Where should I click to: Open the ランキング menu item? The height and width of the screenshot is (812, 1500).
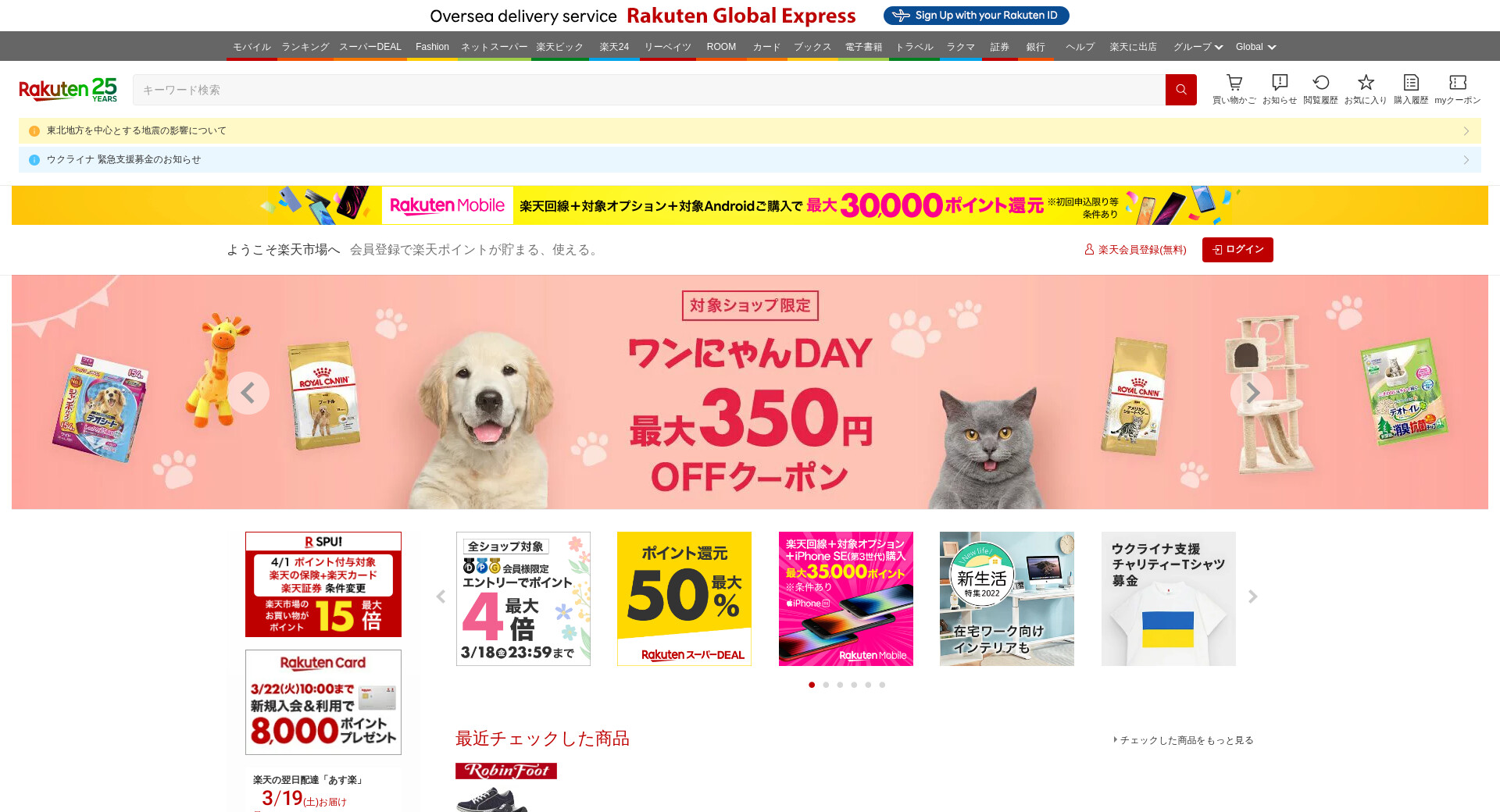[305, 47]
